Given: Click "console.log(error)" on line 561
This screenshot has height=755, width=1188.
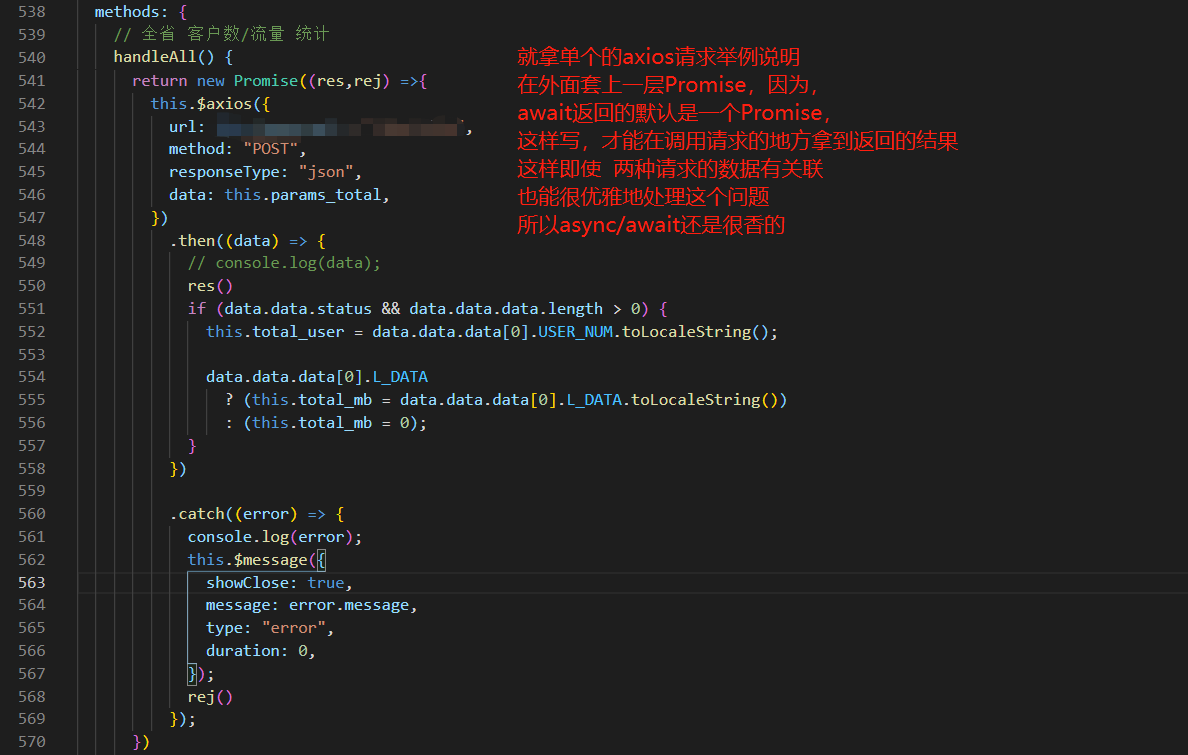Looking at the screenshot, I should (x=270, y=537).
